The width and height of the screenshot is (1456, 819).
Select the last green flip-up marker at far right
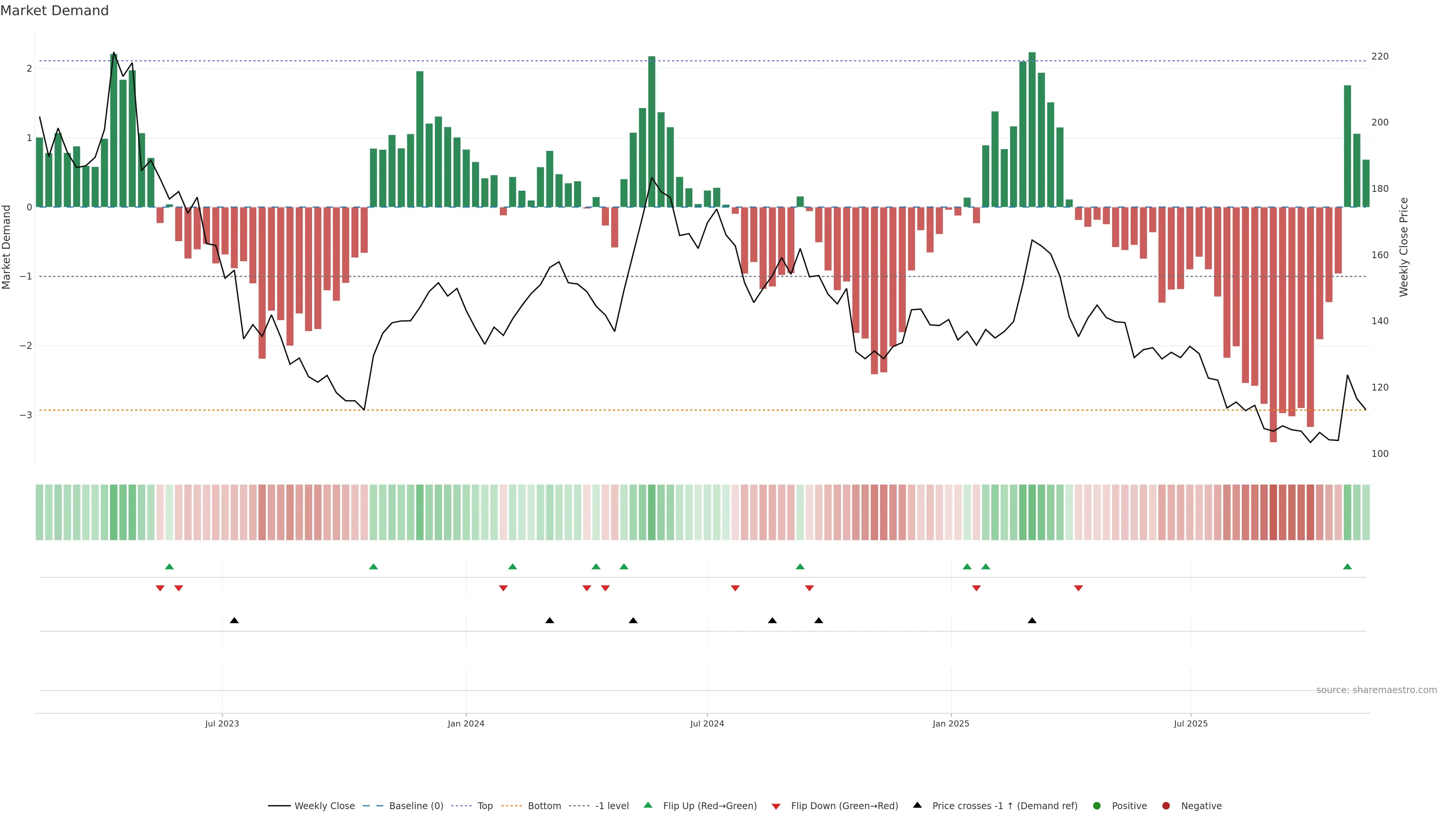[1348, 567]
